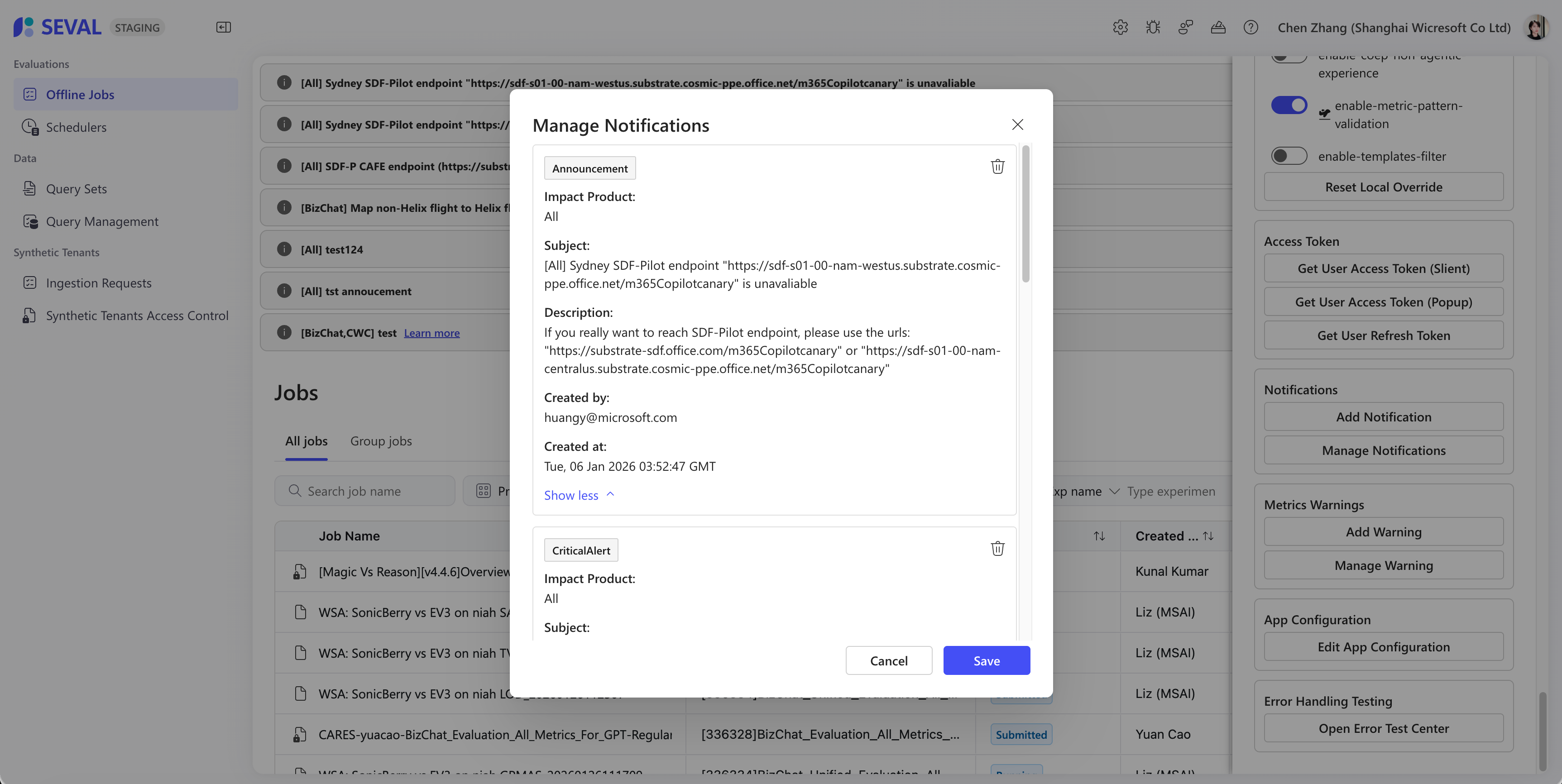Enable the enable-templates-filter toggle
The width and height of the screenshot is (1562, 784).
(x=1289, y=156)
